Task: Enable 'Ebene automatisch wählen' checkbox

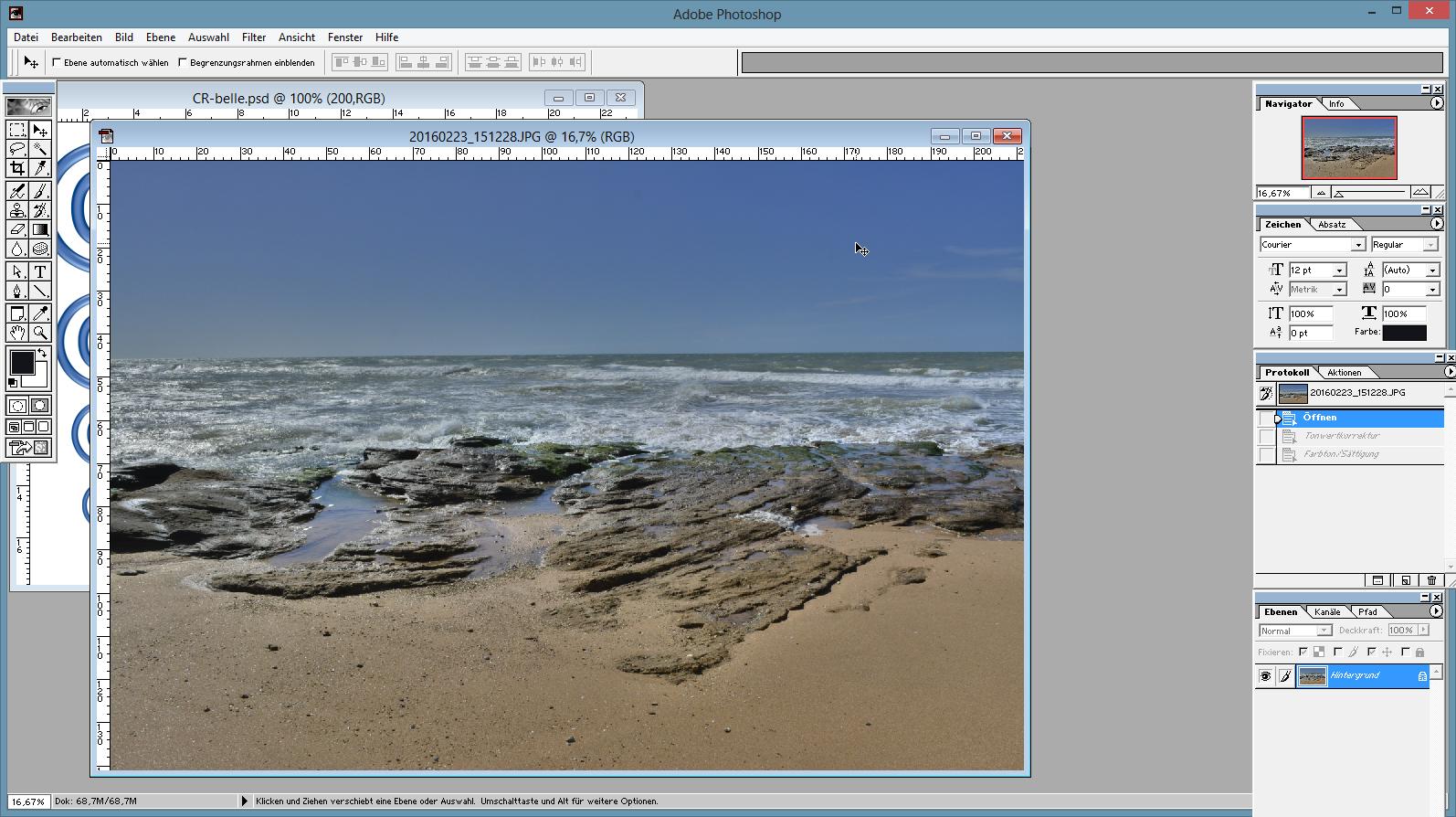Action: point(57,63)
